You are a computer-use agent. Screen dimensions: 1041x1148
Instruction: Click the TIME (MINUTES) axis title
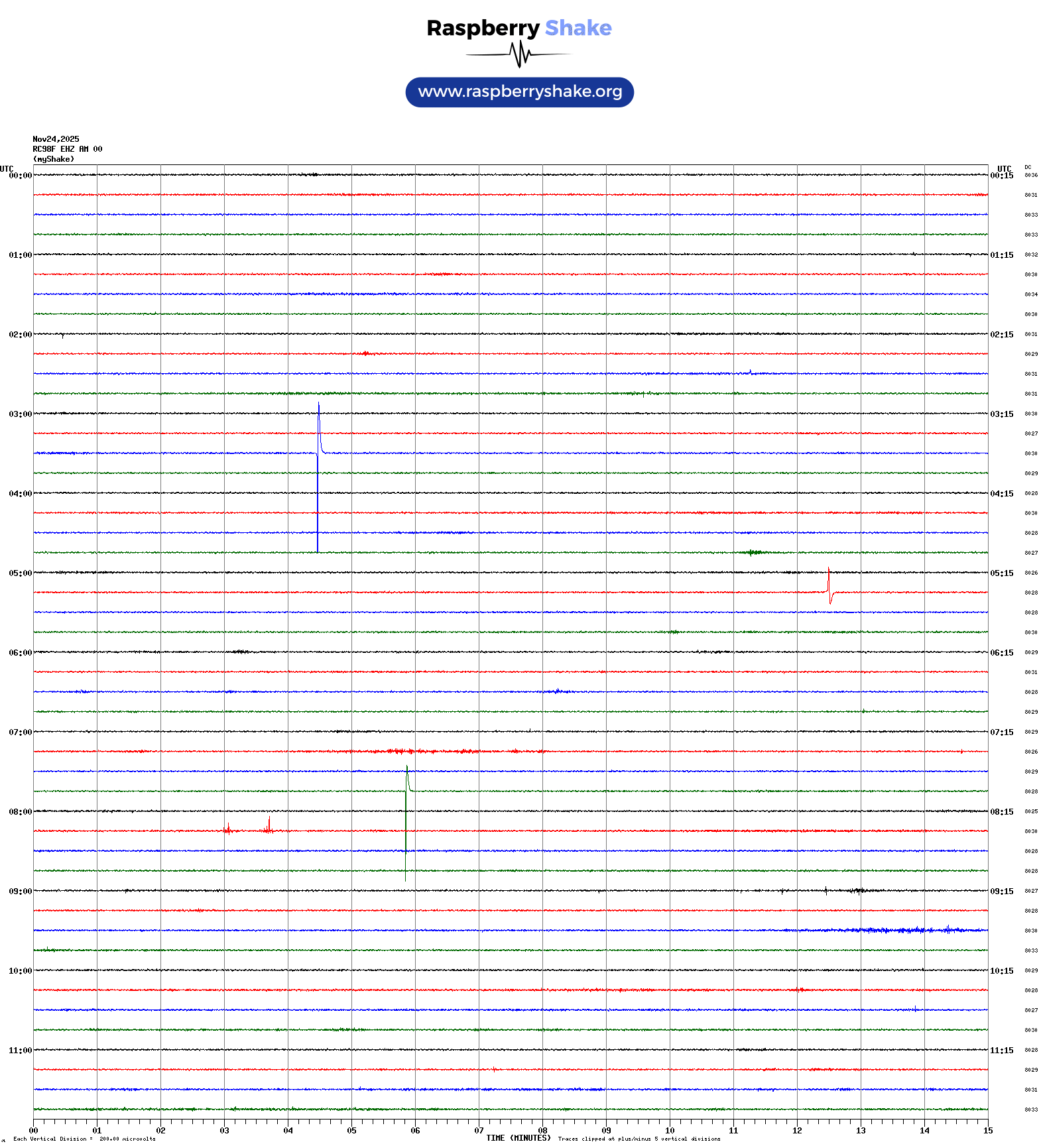click(518, 1138)
